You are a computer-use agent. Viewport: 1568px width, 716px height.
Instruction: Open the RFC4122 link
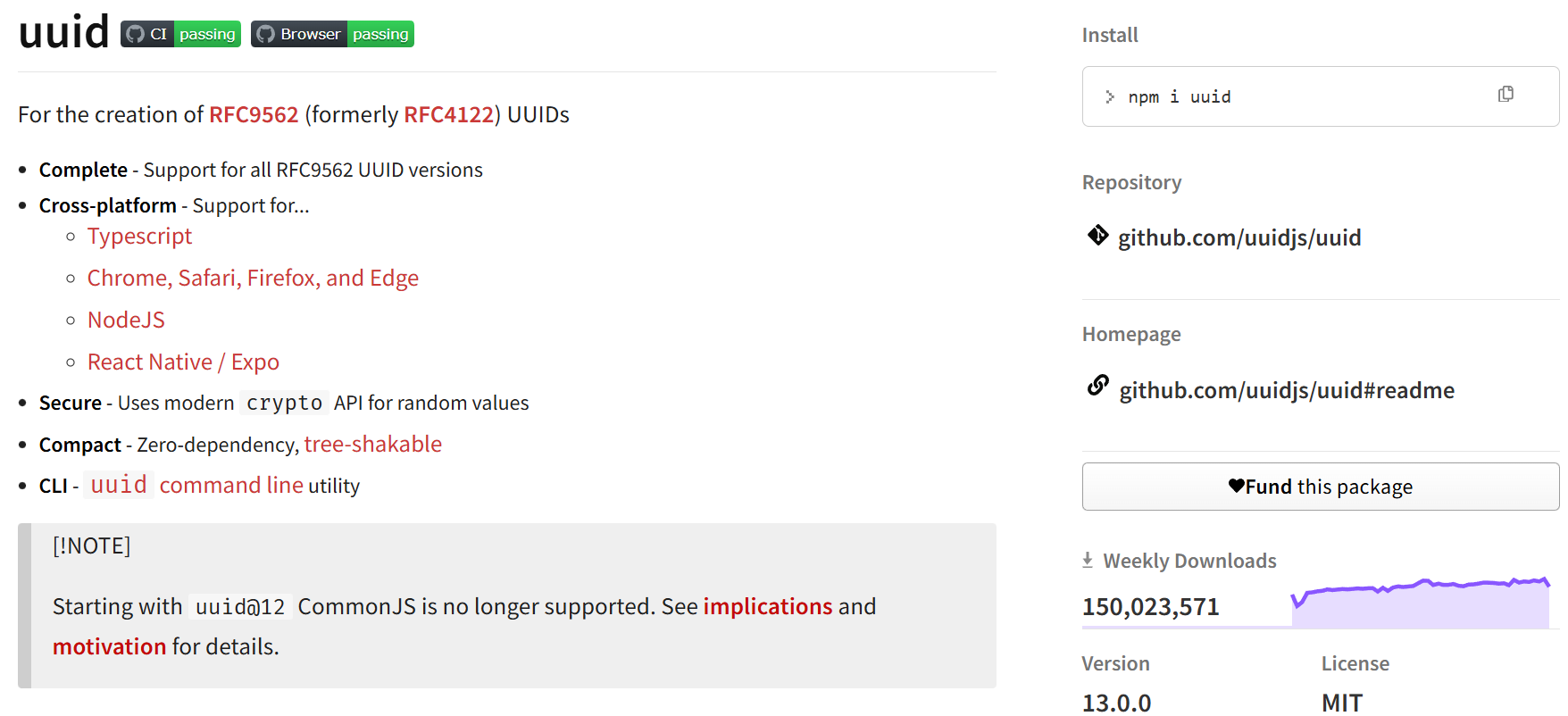point(448,114)
